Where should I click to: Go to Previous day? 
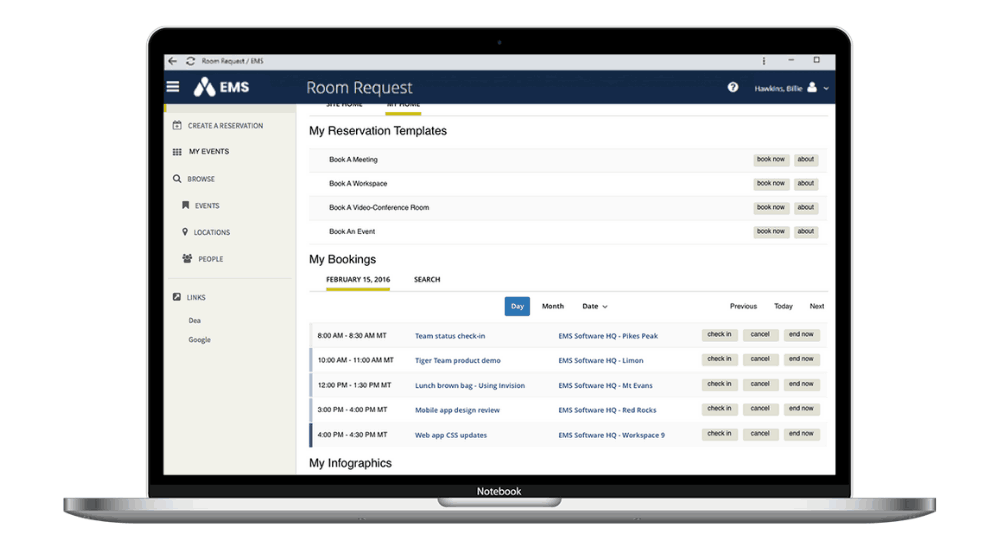(743, 307)
